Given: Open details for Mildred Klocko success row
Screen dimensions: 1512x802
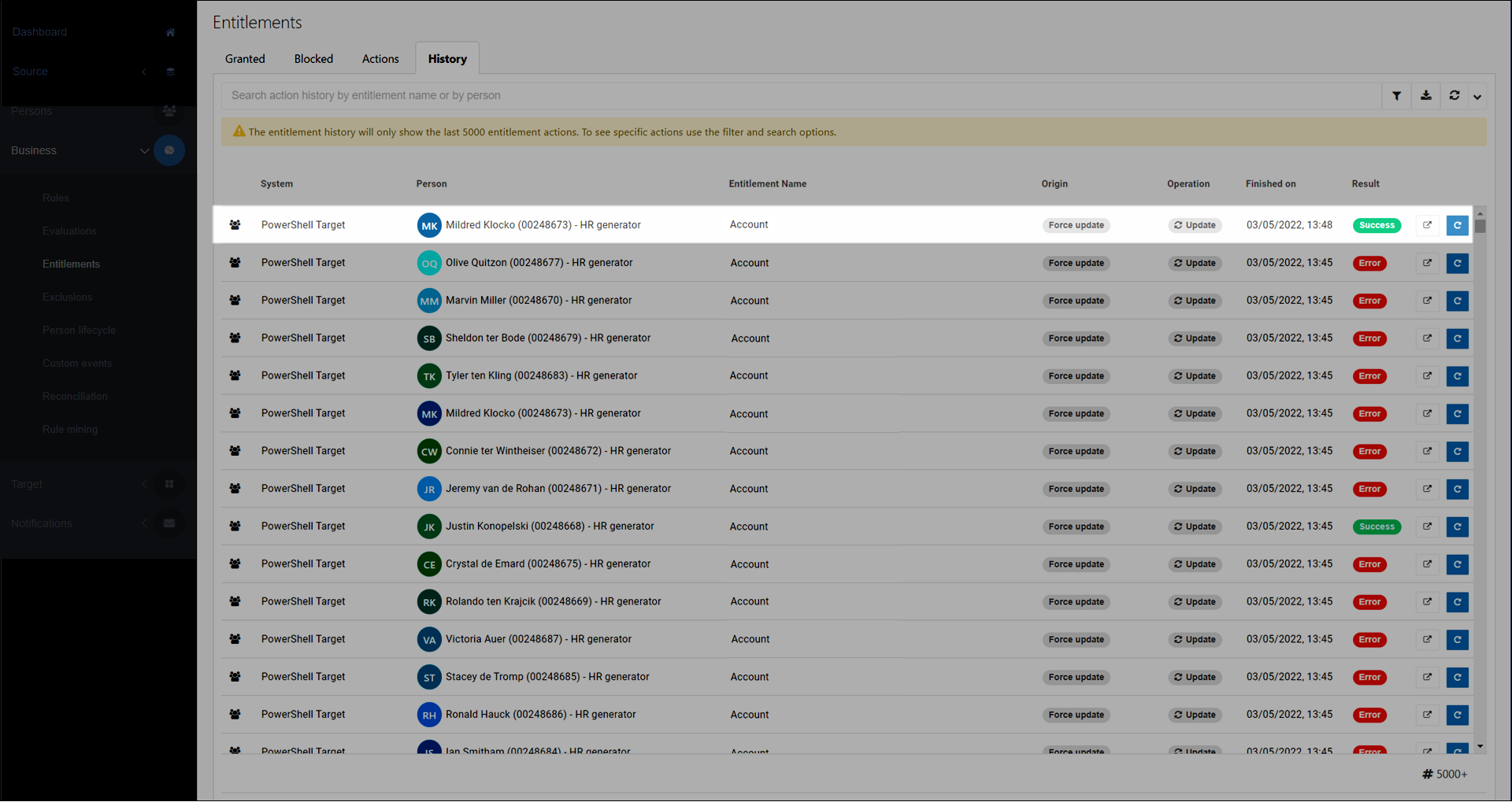Looking at the screenshot, I should click(x=1427, y=225).
